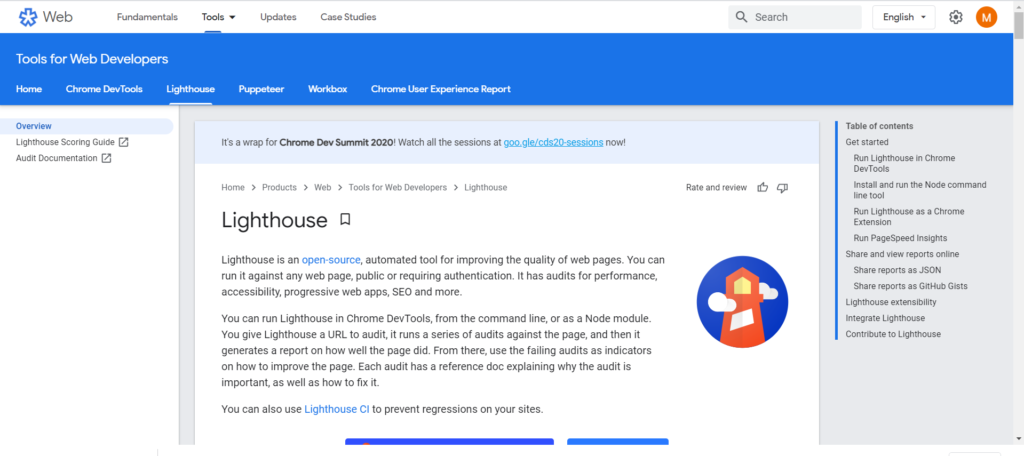Open the Chrome User Experience Report tab
Viewport: 1024px width, 456px height.
tap(441, 89)
